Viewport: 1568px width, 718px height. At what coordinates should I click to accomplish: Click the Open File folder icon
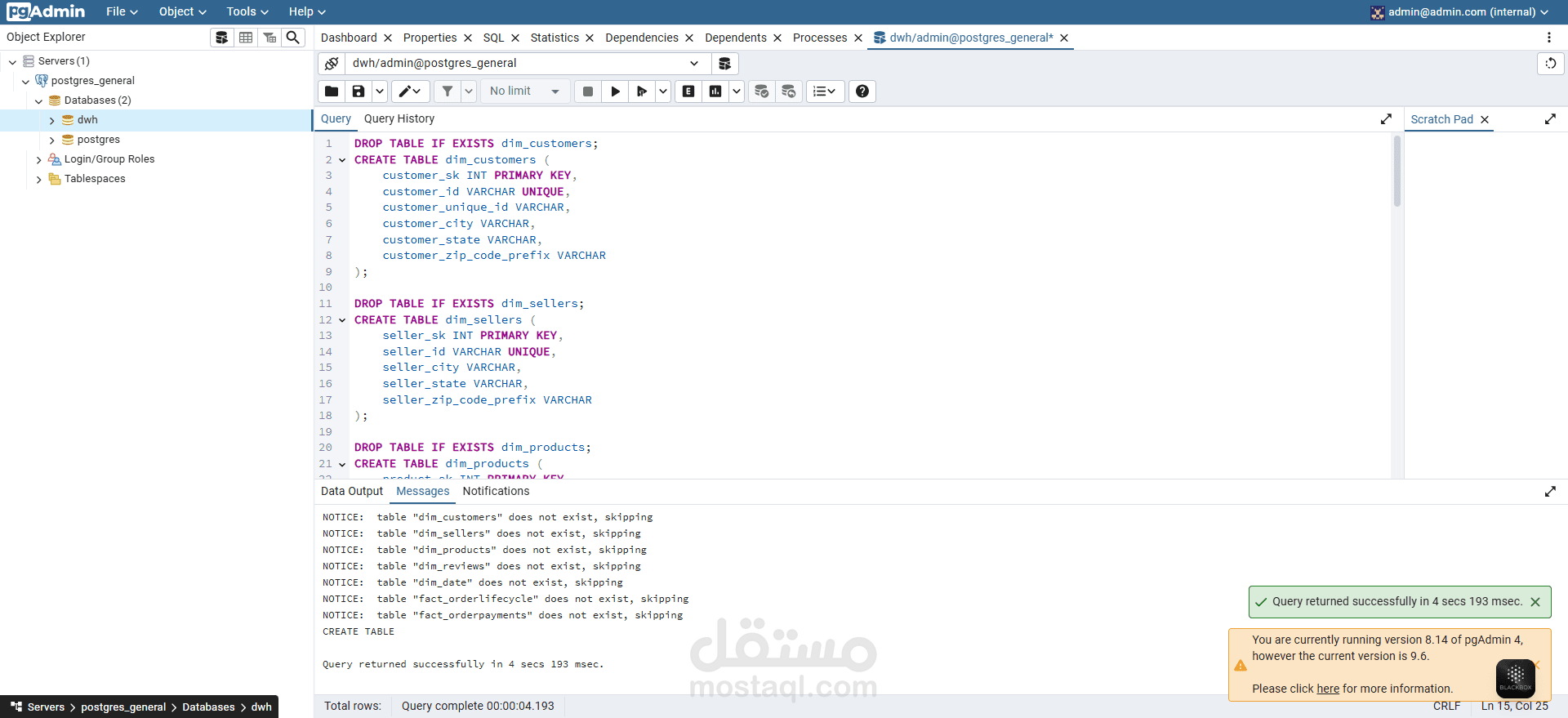click(332, 91)
